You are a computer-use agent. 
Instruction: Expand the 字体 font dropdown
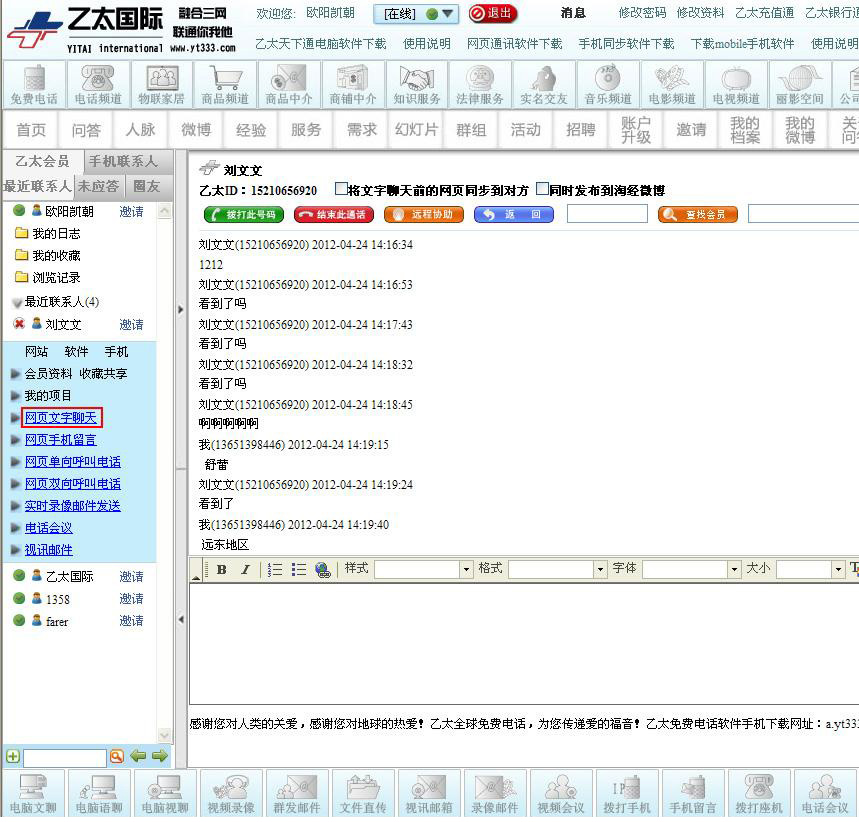[734, 569]
